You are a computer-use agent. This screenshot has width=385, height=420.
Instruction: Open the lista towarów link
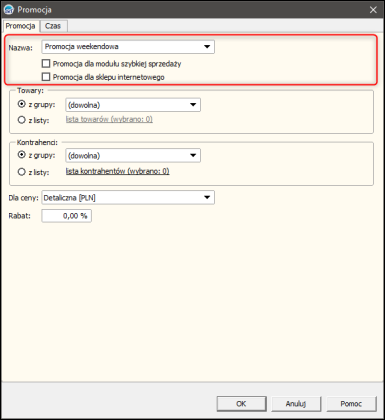(109, 119)
